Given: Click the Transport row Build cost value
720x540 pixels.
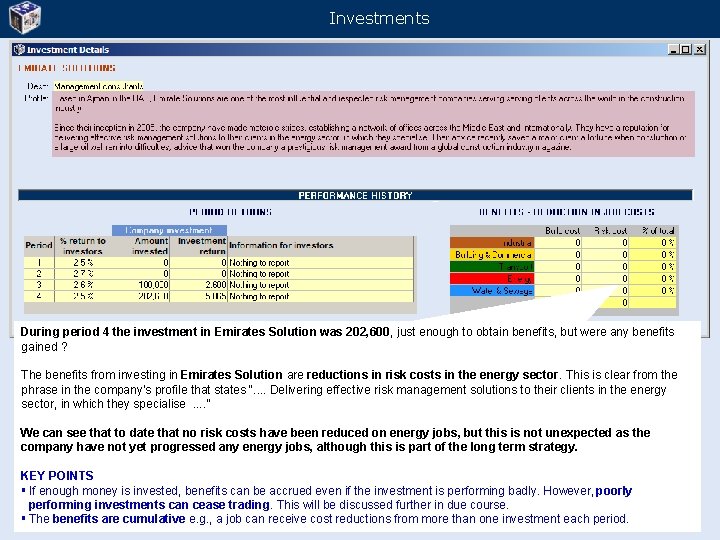Looking at the screenshot, I should coord(558,266).
